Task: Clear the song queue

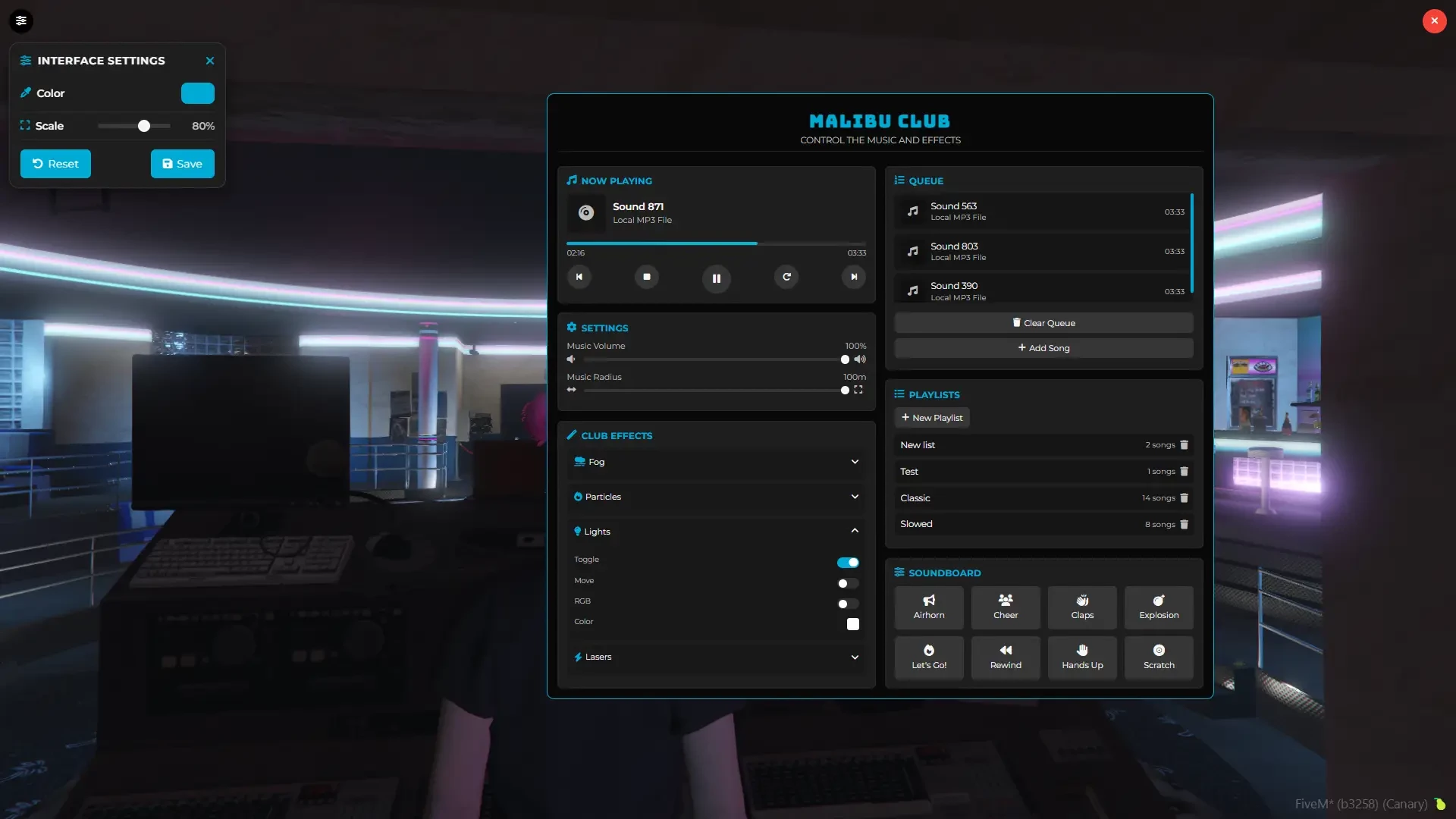Action: point(1043,323)
